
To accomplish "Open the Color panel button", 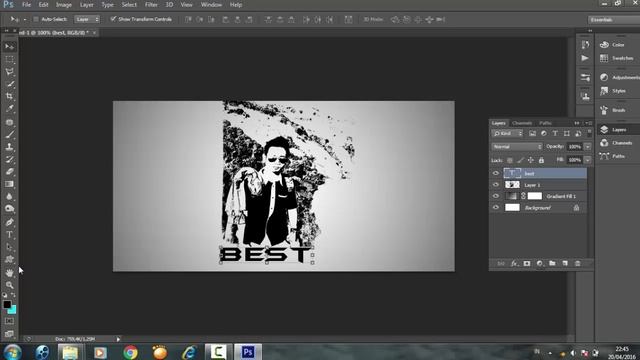I will (617, 45).
